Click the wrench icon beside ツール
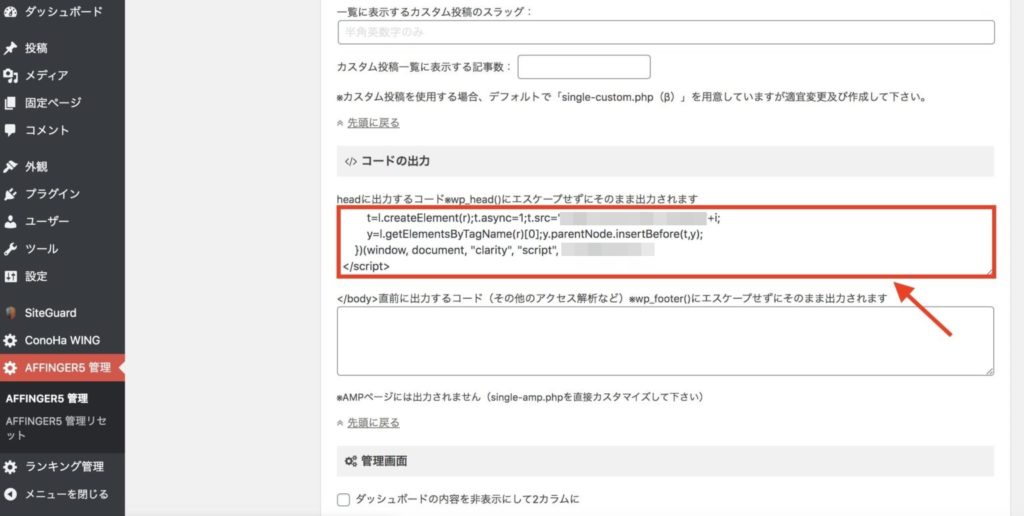 click(x=9, y=249)
